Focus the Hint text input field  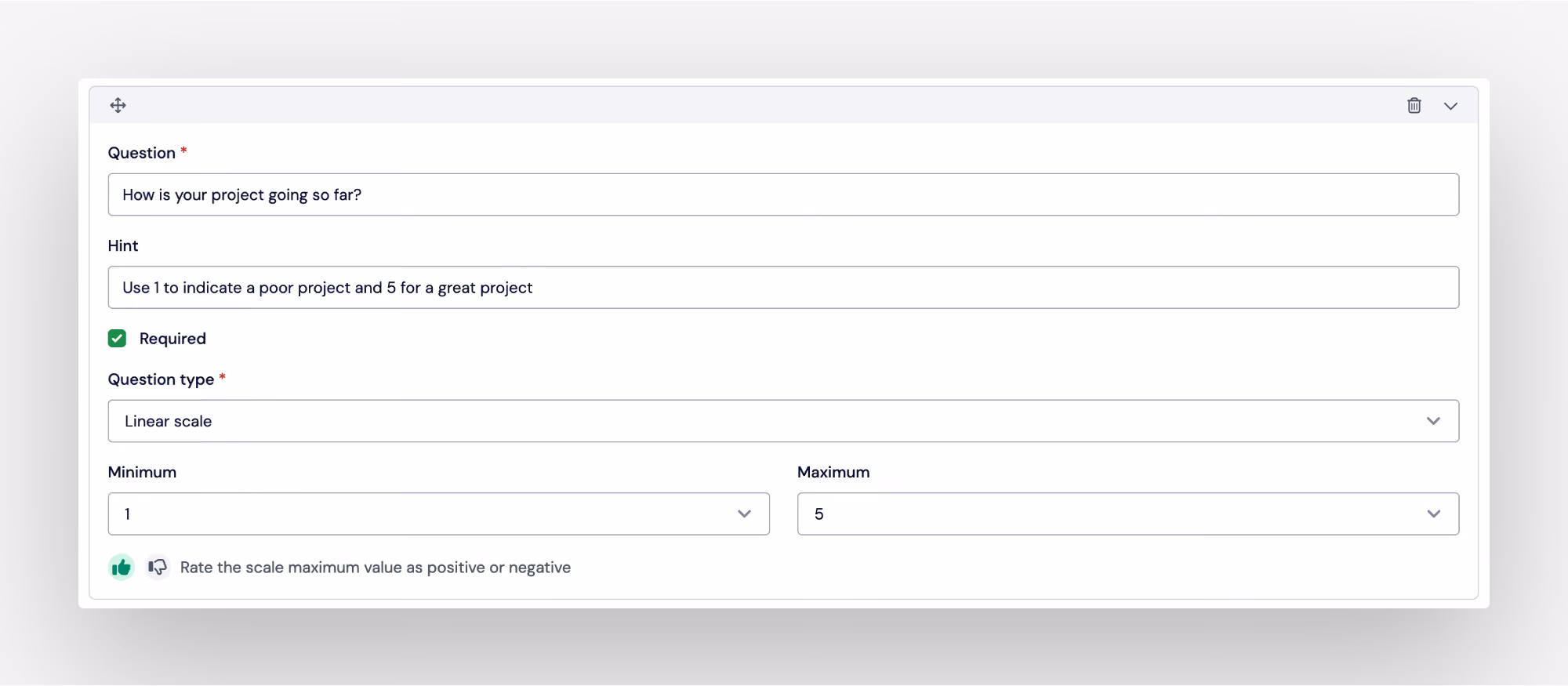(783, 288)
